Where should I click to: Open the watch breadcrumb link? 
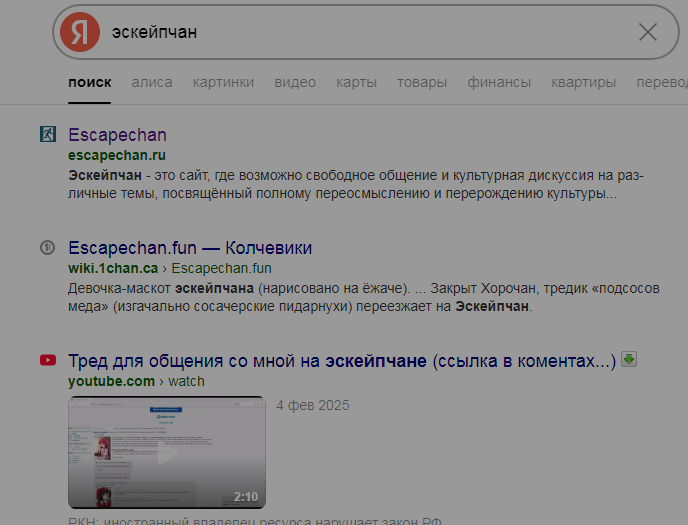click(x=186, y=381)
